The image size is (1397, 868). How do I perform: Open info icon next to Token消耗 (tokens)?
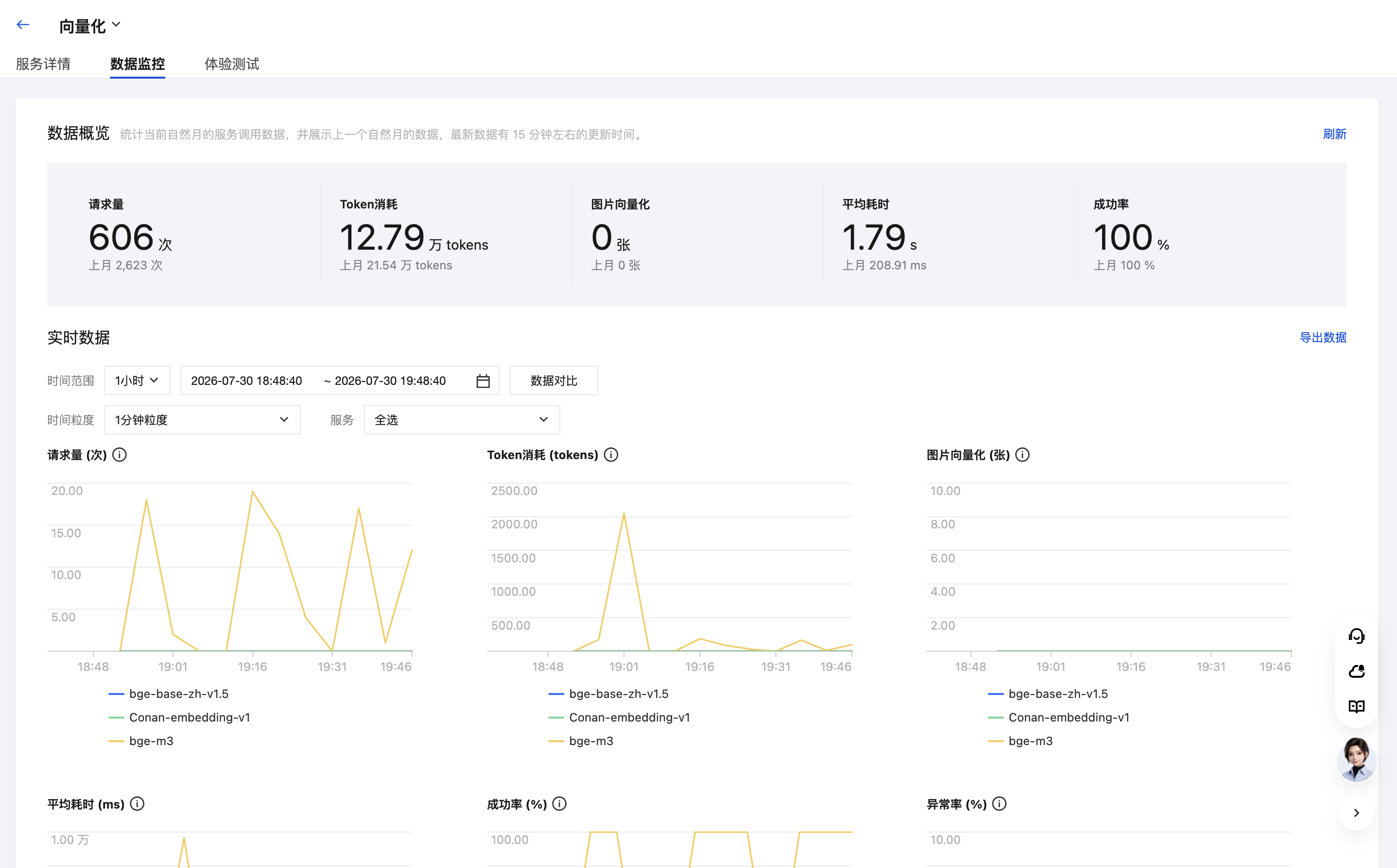tap(611, 455)
